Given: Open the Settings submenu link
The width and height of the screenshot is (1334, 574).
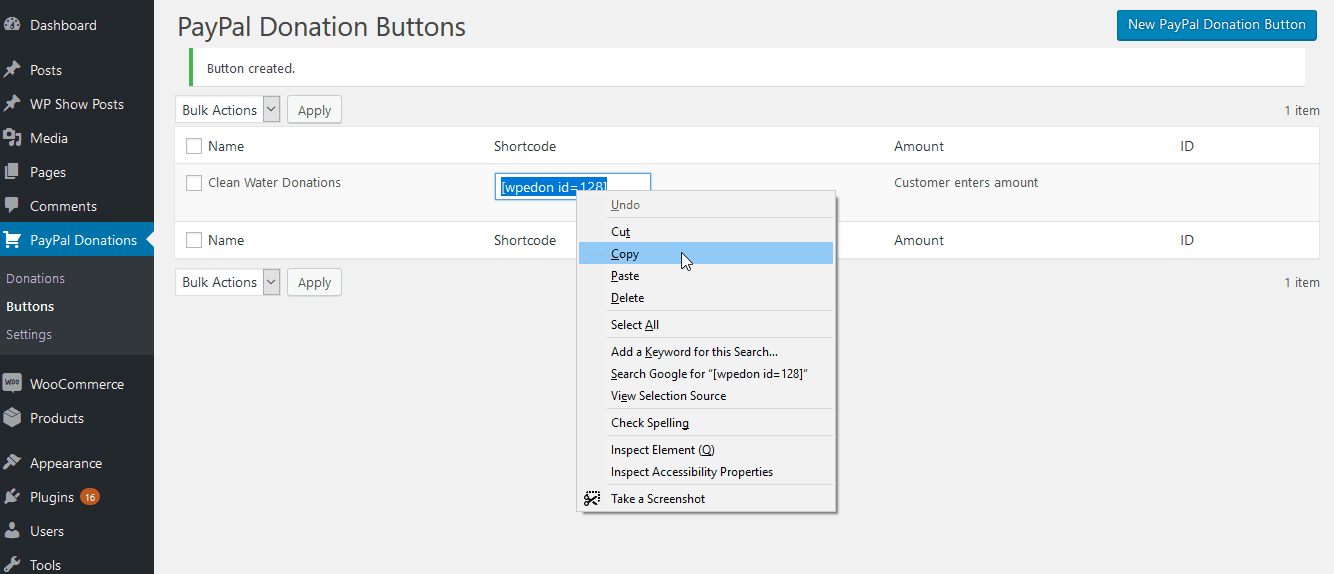Looking at the screenshot, I should [29, 335].
